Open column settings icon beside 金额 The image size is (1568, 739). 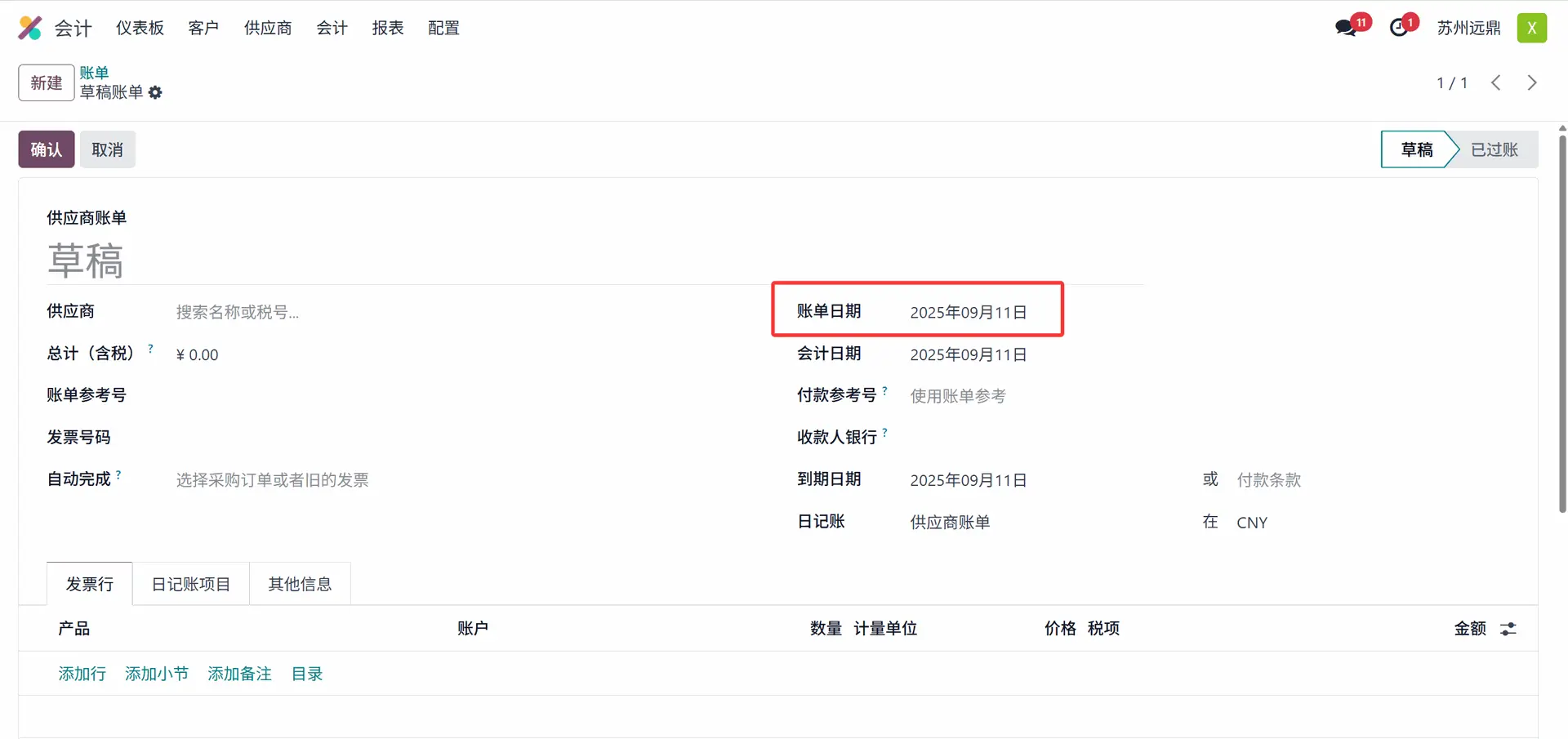[x=1508, y=629]
